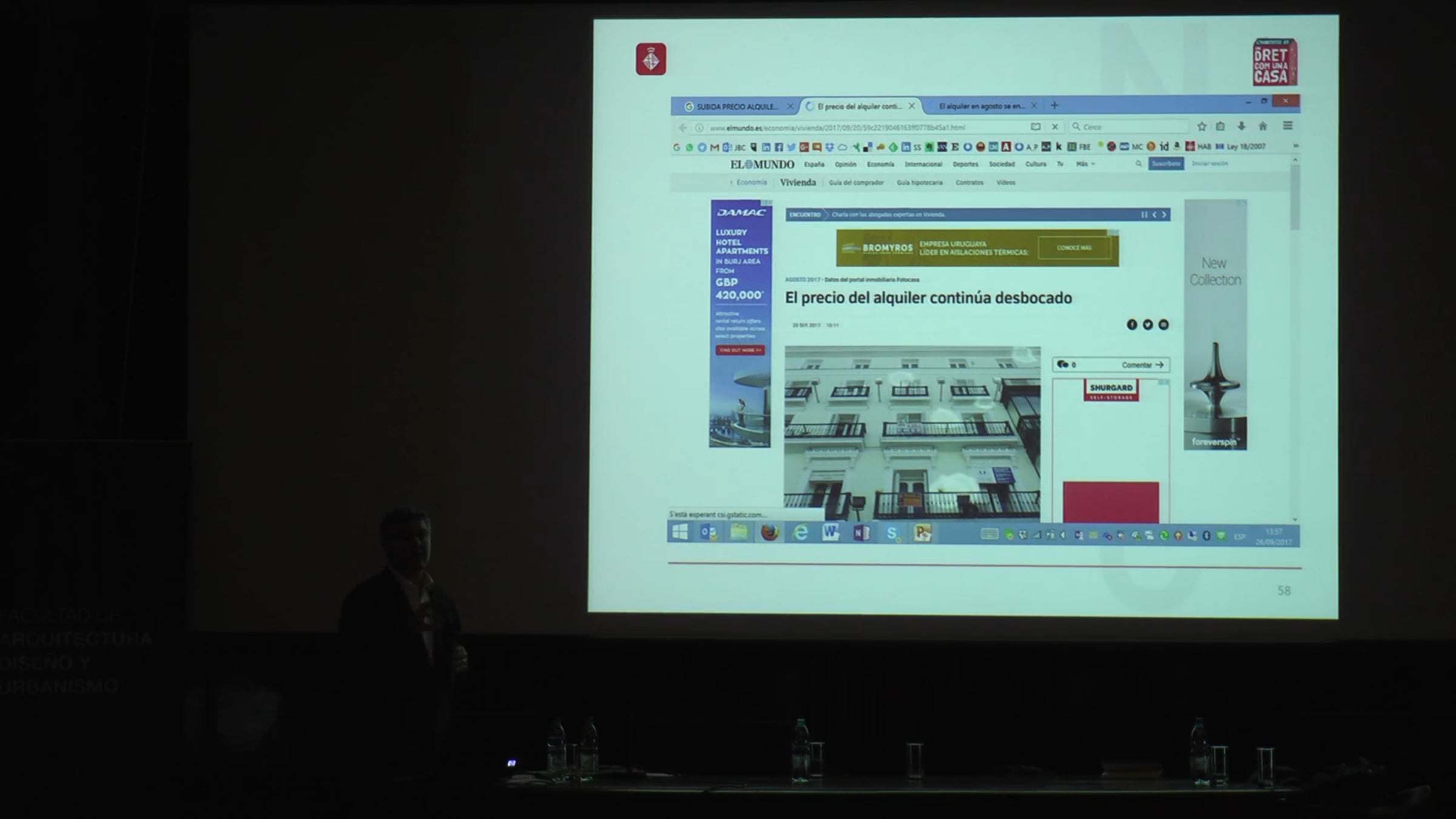Click the article building photo
1456x819 pixels.
pyautogui.click(x=912, y=434)
